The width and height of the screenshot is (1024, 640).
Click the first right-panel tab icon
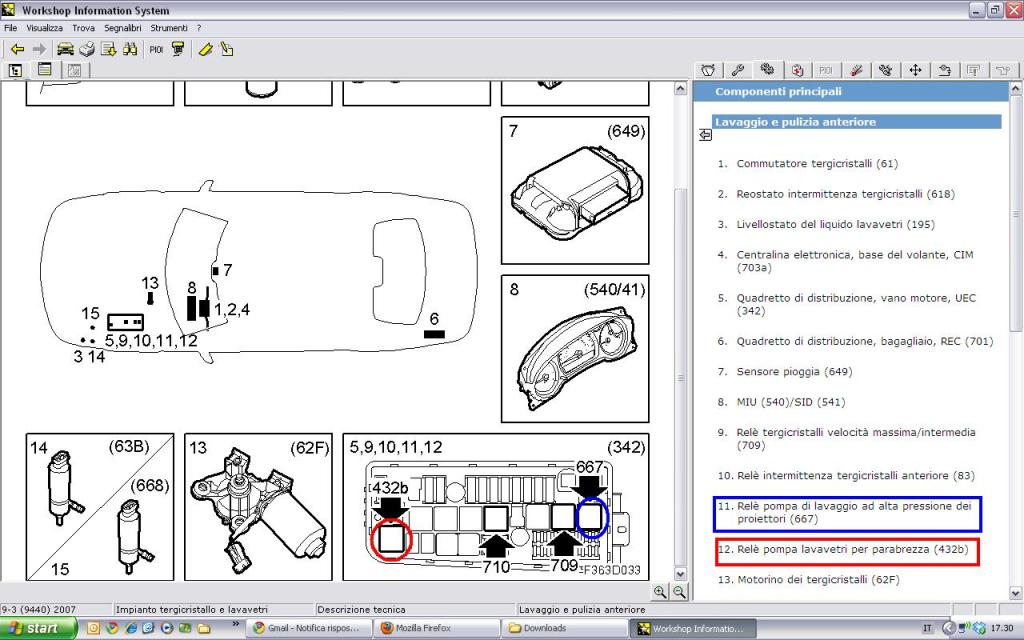coord(708,70)
